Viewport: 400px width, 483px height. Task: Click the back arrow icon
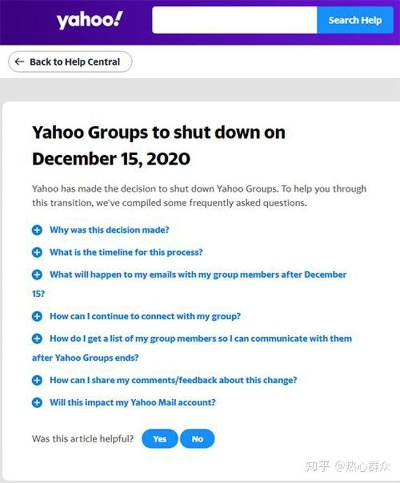(20, 62)
